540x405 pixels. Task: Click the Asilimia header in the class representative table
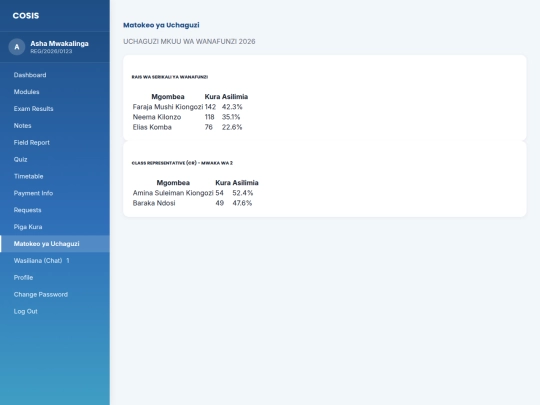(x=245, y=183)
